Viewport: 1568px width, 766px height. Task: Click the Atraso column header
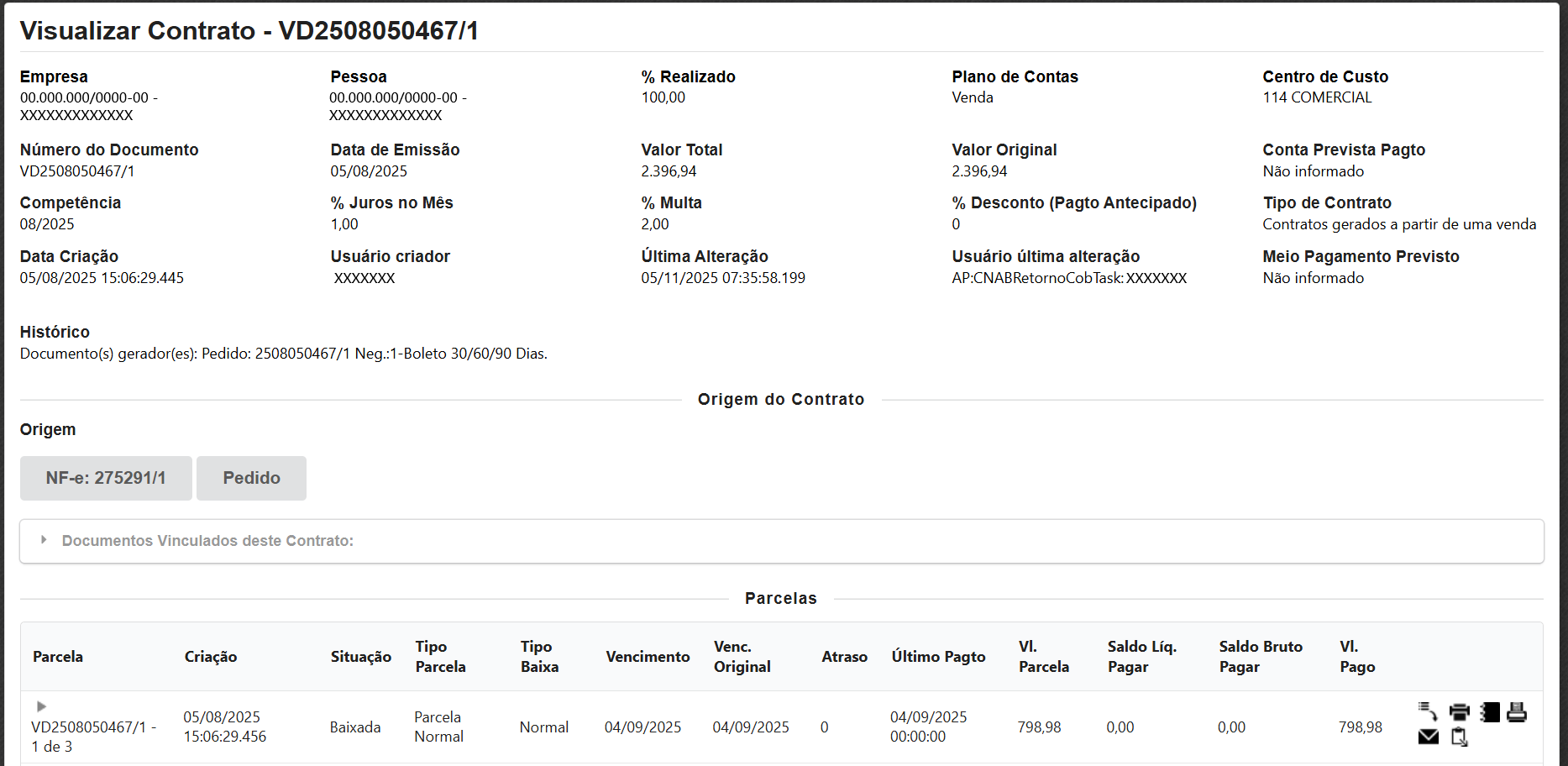[x=844, y=657]
